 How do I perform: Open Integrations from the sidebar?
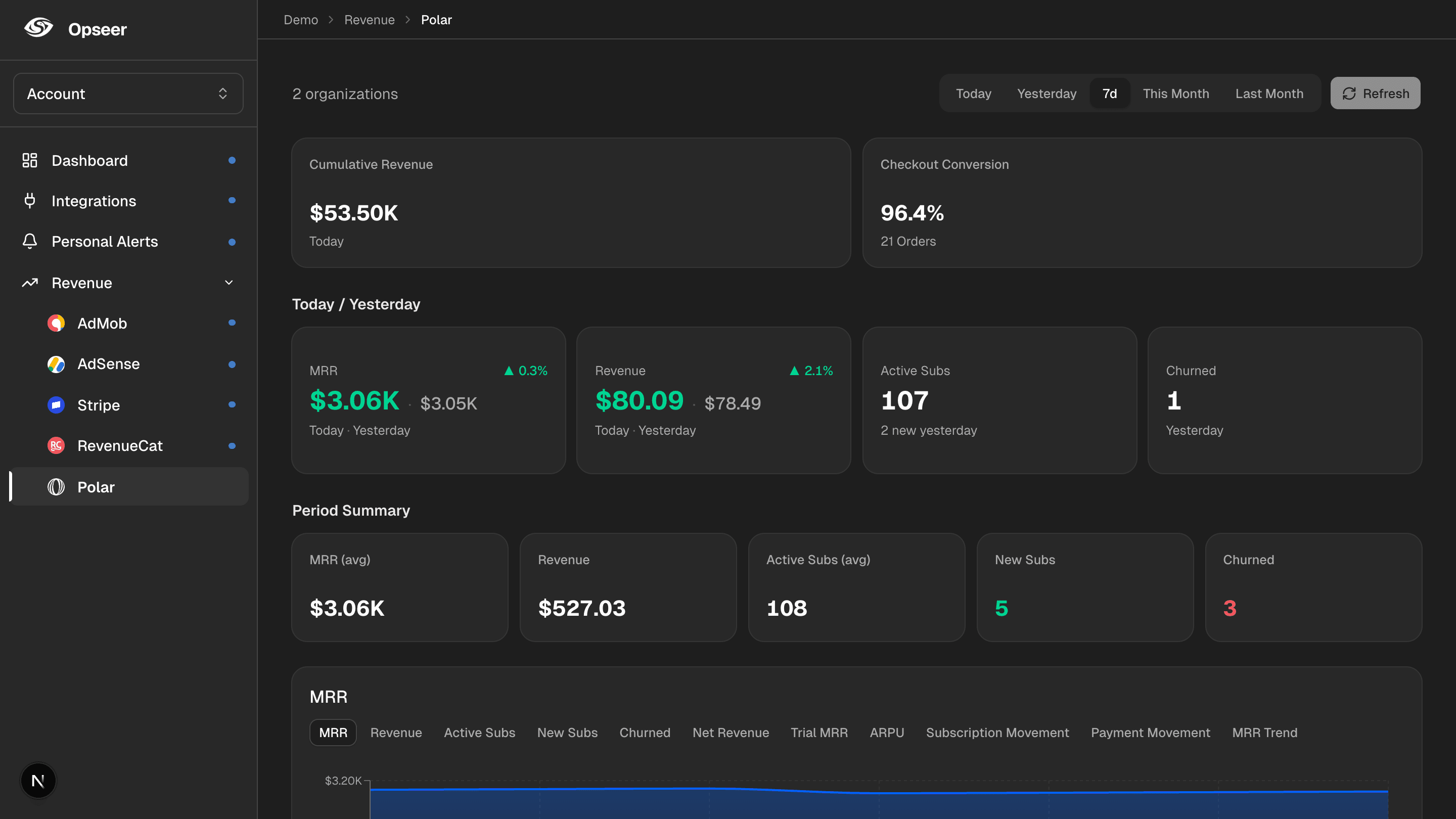(128, 201)
